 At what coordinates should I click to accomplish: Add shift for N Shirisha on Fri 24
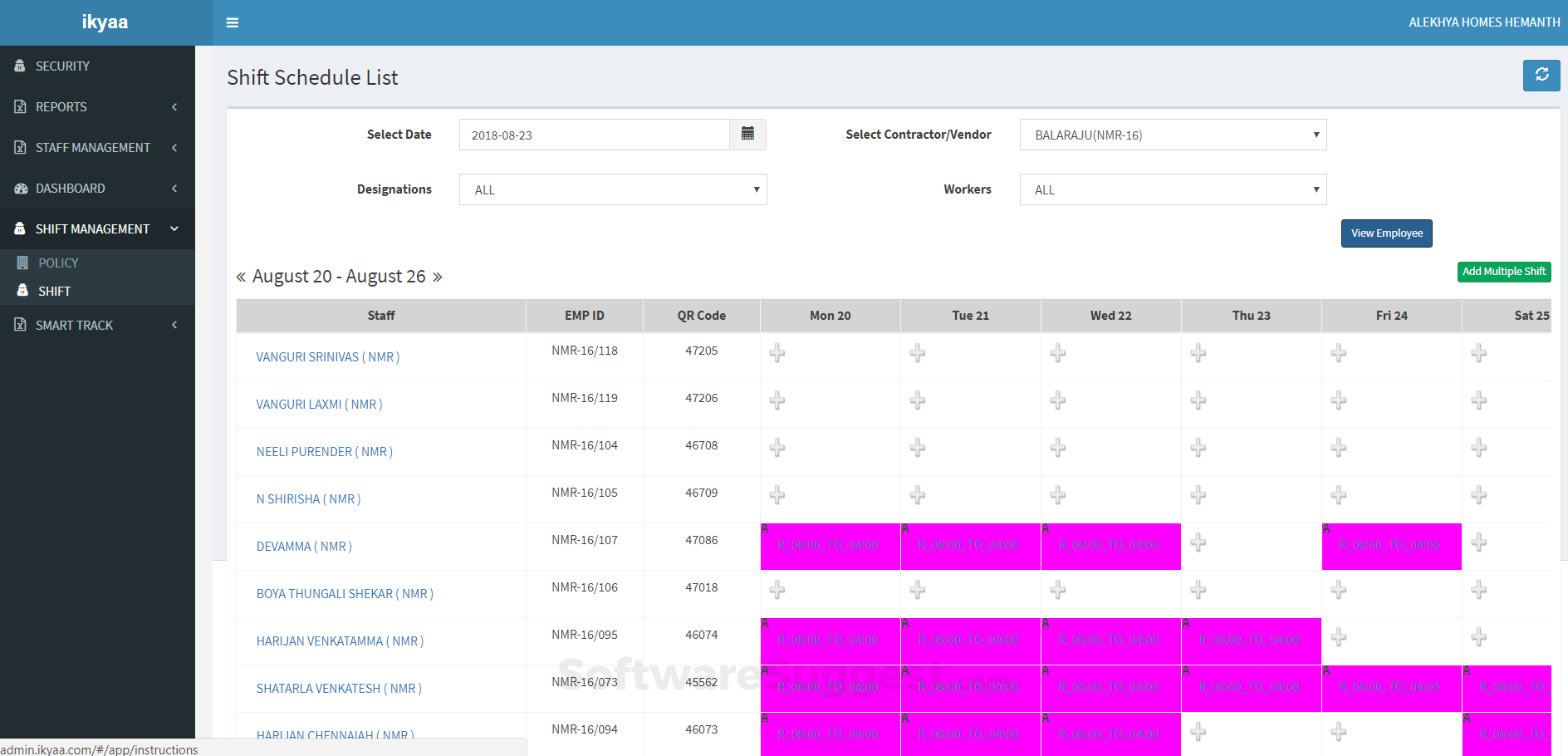click(1338, 495)
